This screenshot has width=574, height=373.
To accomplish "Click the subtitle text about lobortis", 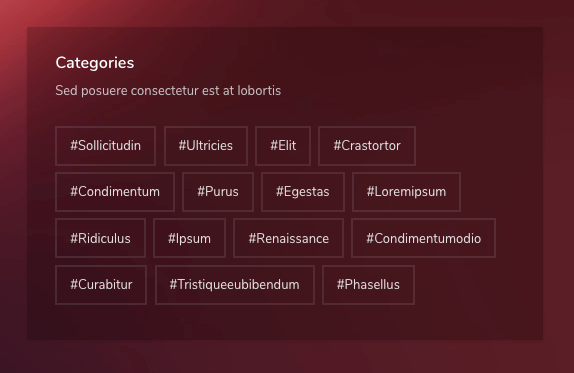I will click(x=168, y=90).
